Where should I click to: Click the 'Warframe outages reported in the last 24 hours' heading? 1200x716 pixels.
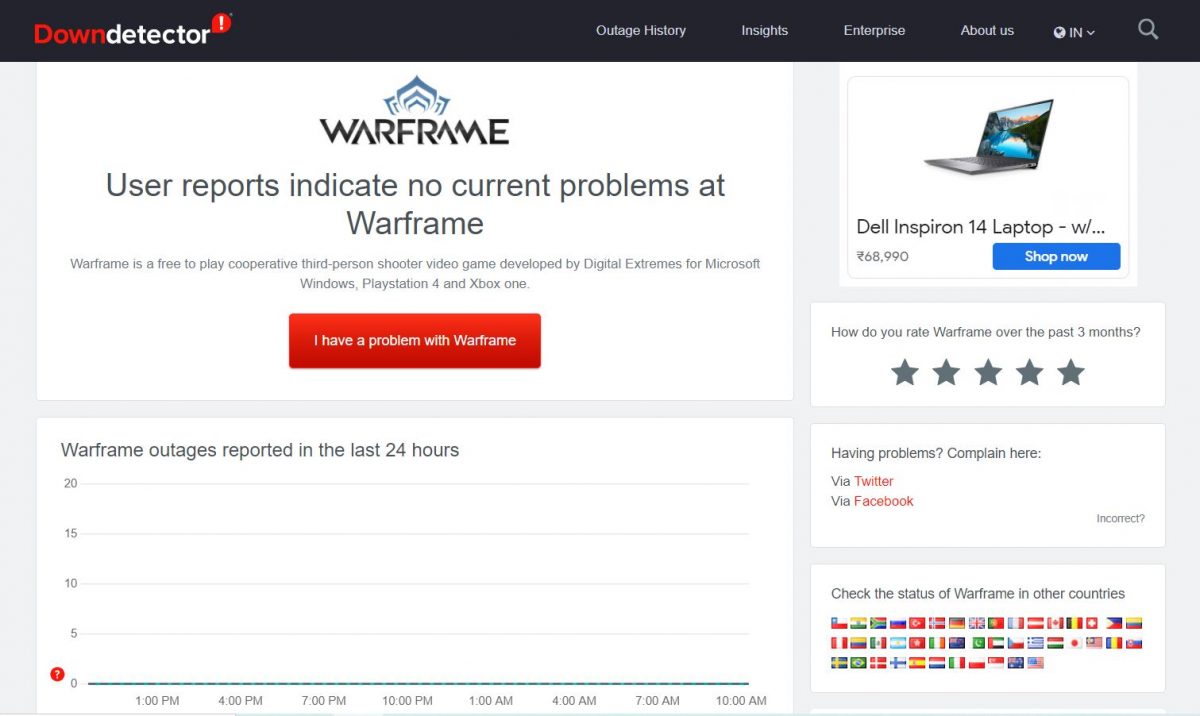pos(260,450)
